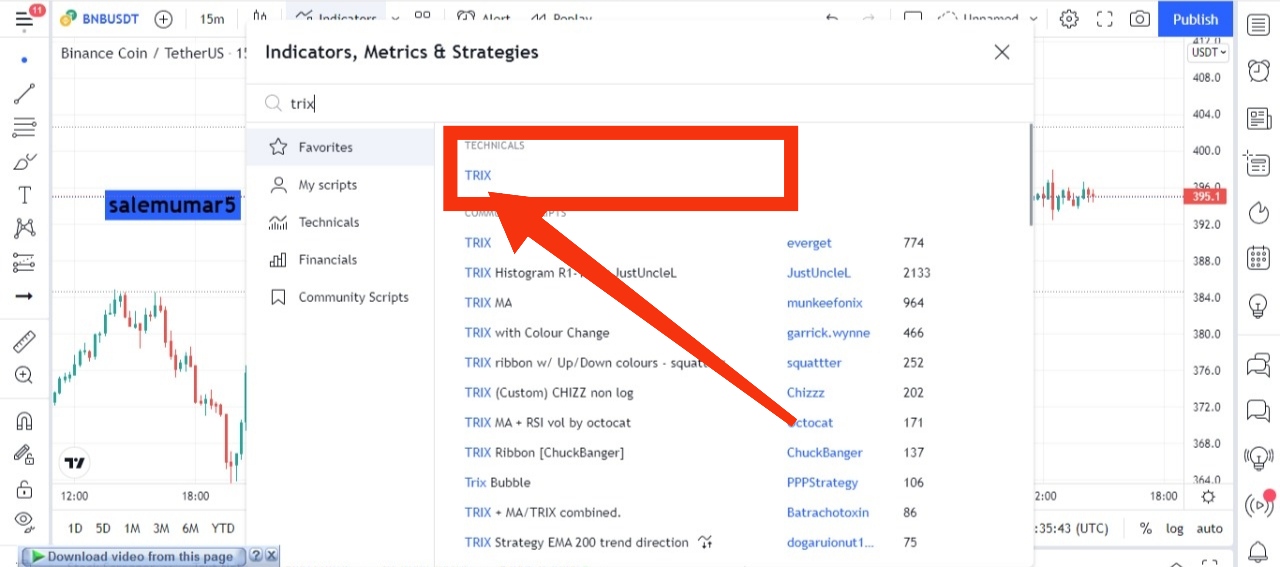The width and height of the screenshot is (1280, 567).
Task: Select the Text tool in left toolbar
Action: 24,195
